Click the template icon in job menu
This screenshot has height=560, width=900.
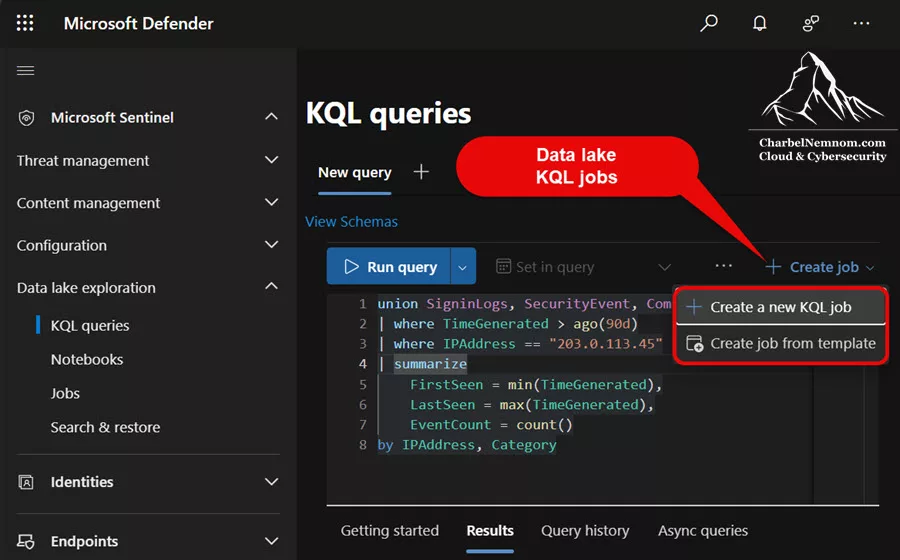click(x=695, y=343)
